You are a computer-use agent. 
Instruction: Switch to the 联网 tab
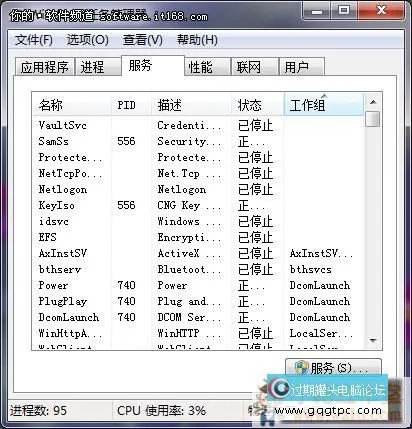pyautogui.click(x=255, y=67)
